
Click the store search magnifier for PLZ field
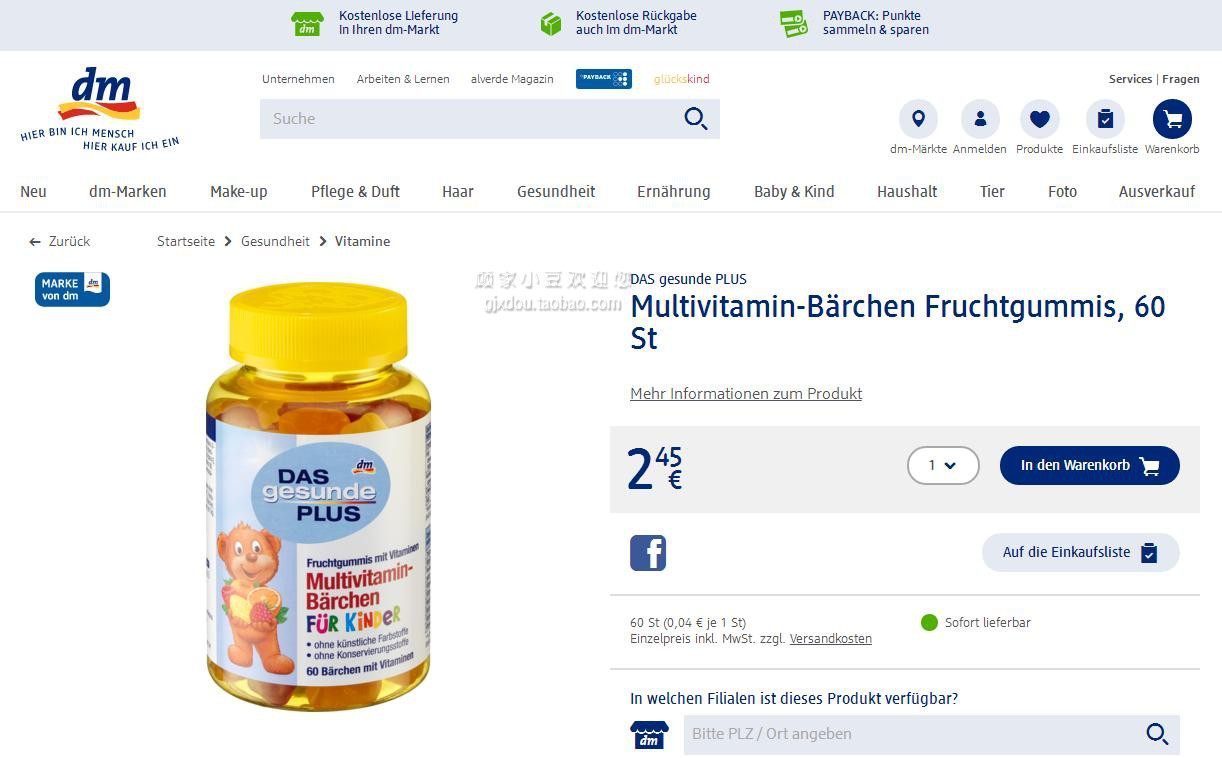tap(1157, 734)
